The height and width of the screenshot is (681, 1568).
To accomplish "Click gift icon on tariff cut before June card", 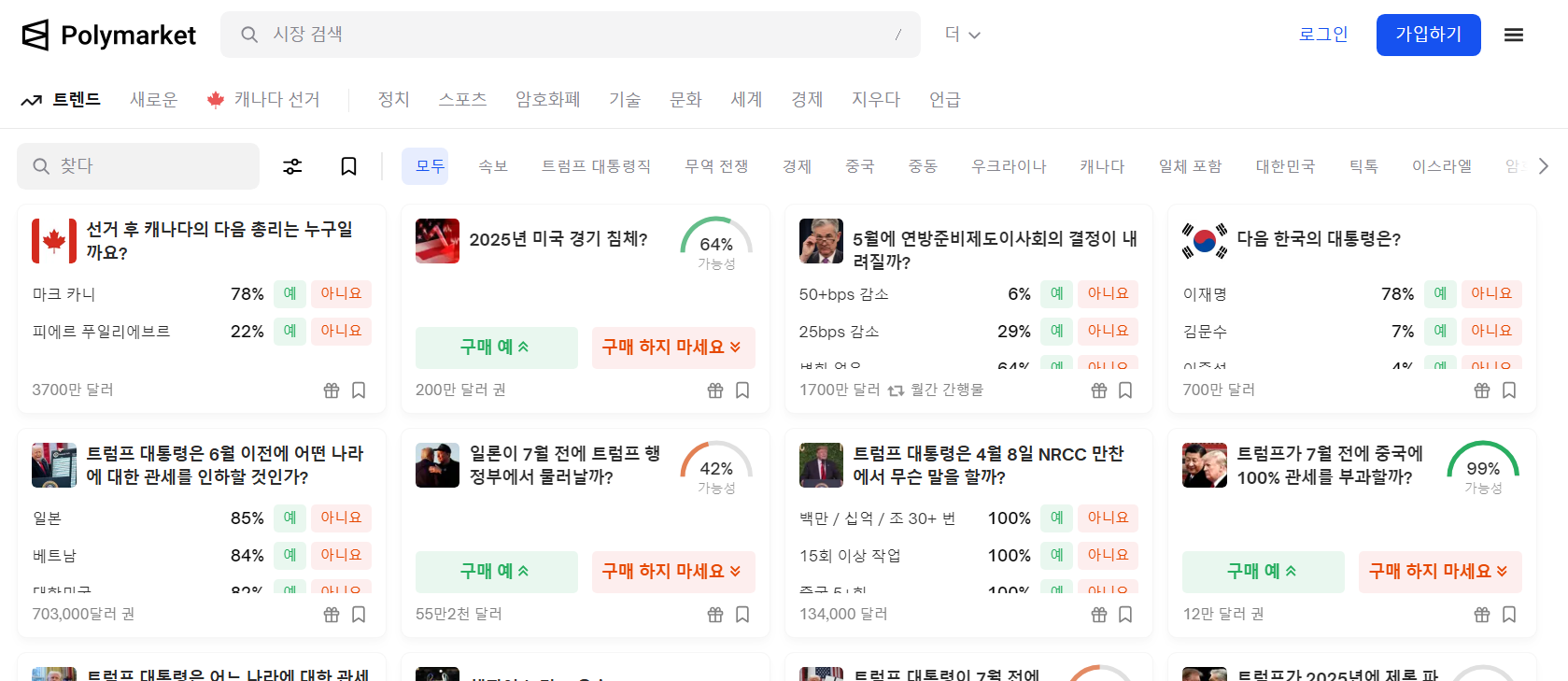I will click(332, 615).
